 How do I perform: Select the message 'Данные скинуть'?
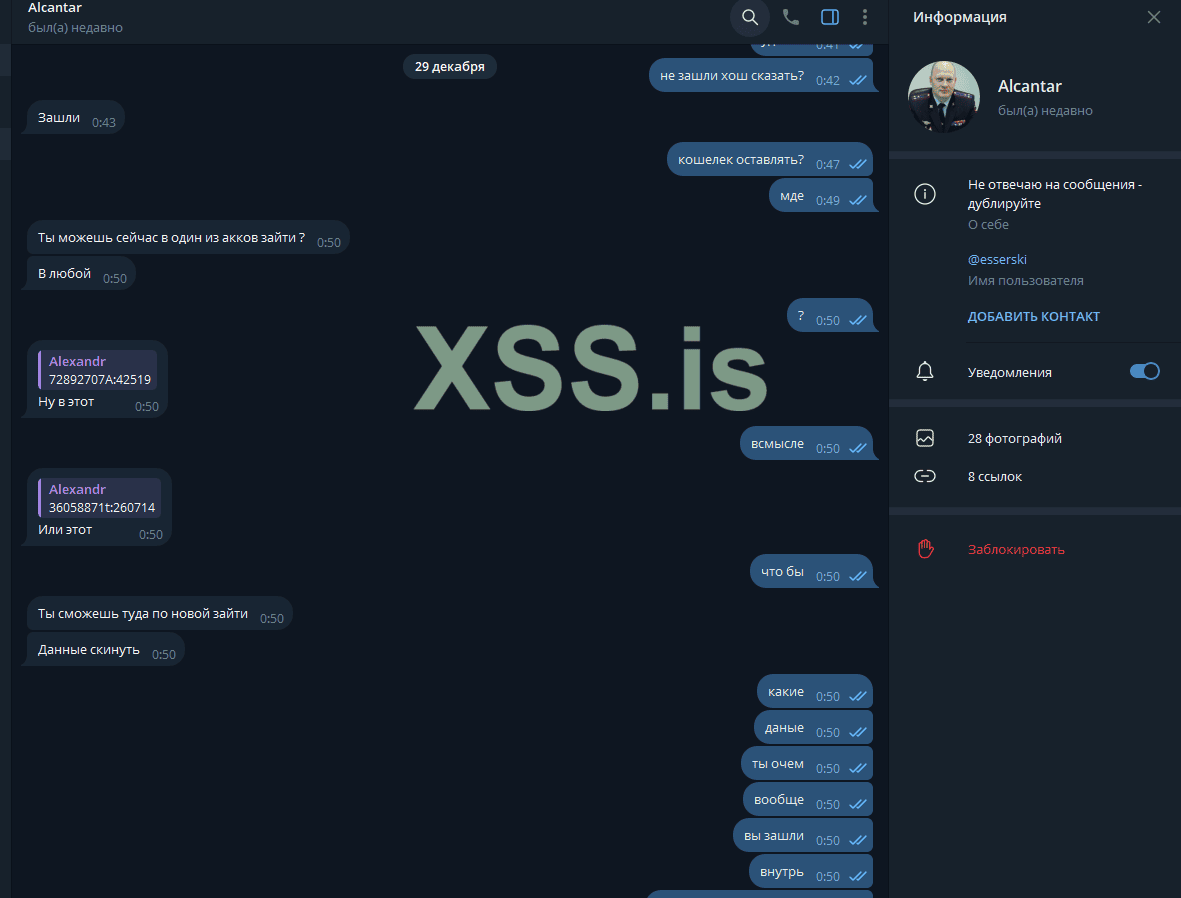point(105,649)
